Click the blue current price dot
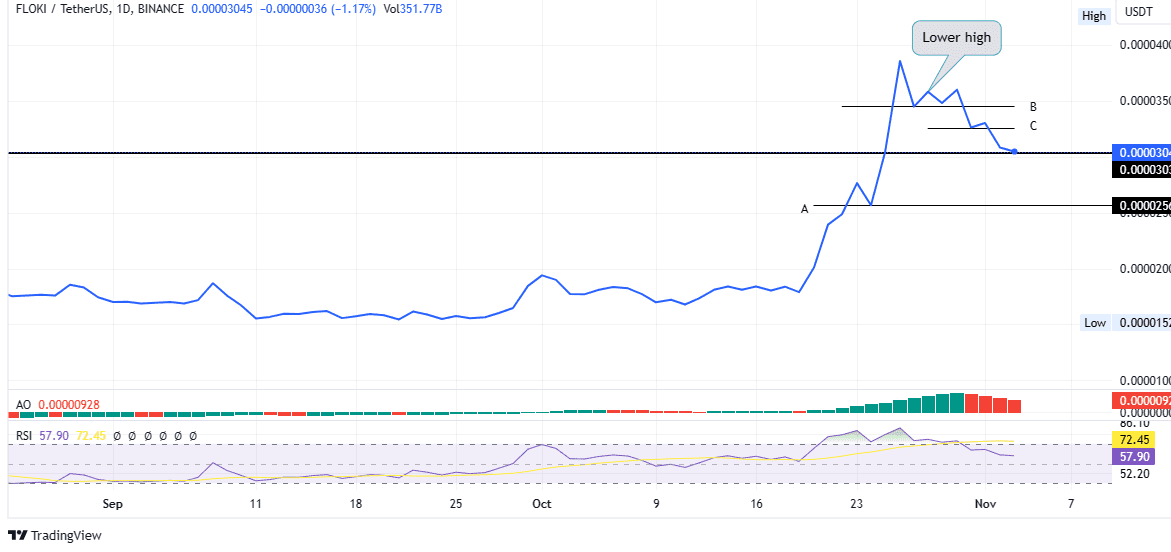 1014,152
